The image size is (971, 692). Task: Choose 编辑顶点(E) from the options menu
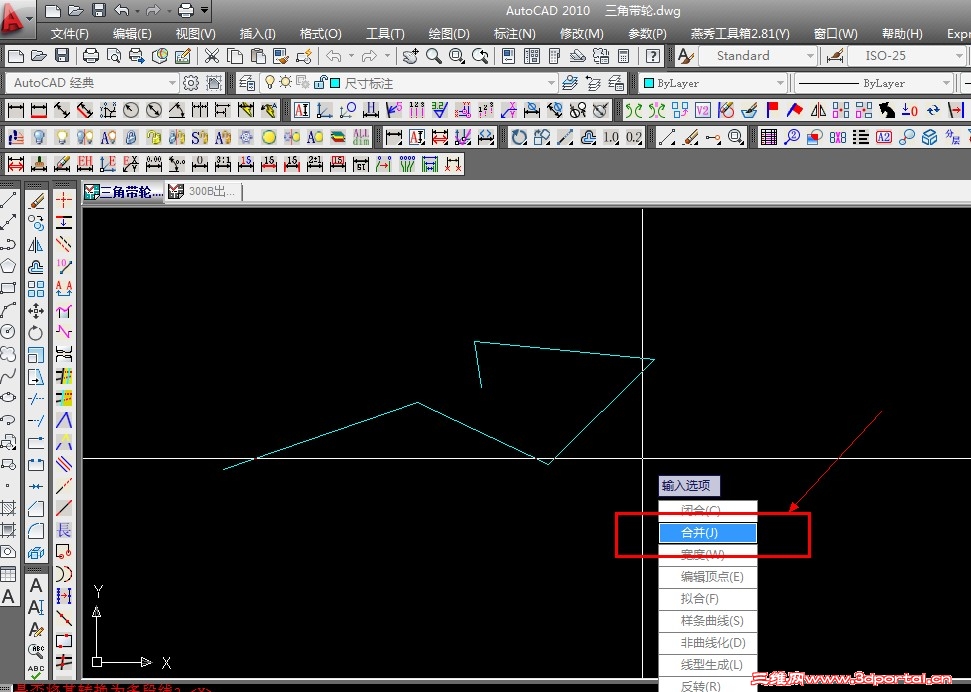click(x=708, y=577)
